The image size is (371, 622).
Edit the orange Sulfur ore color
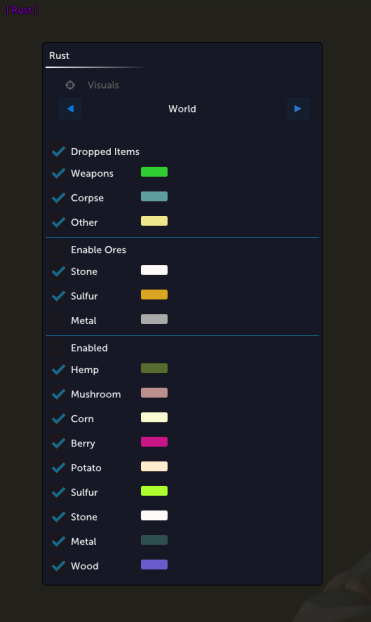(x=154, y=295)
